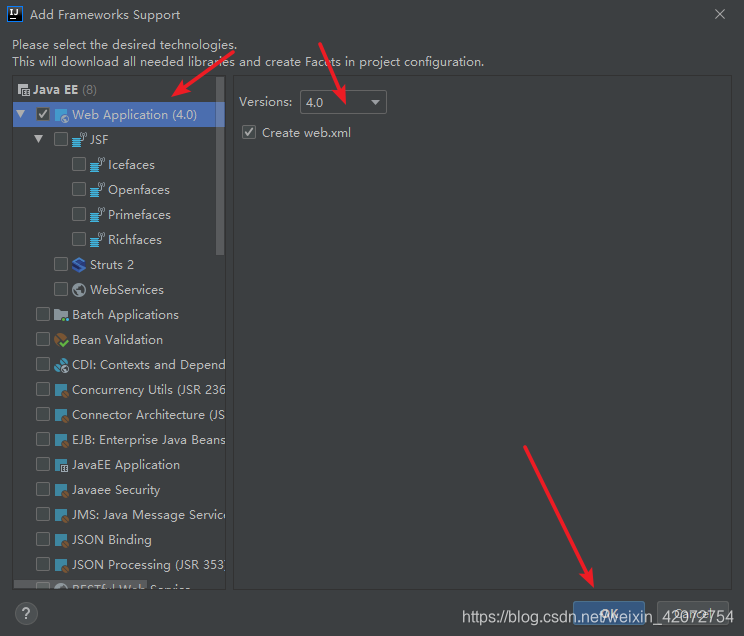
Task: Enable the WebServices checkbox
Action: (x=61, y=289)
